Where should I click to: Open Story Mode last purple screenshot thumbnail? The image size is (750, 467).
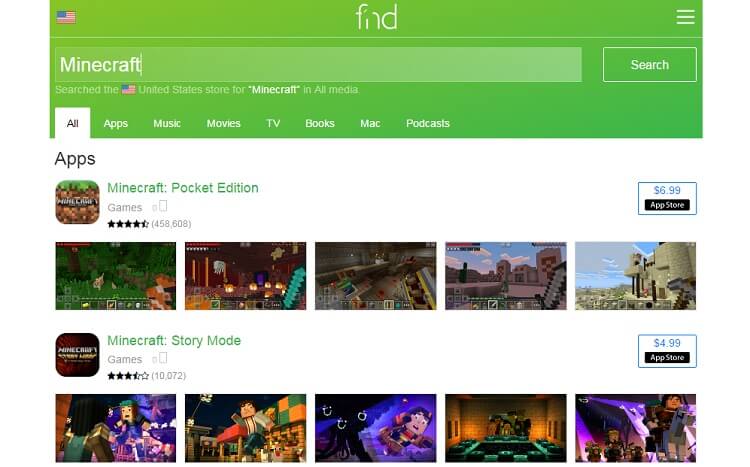[635, 428]
